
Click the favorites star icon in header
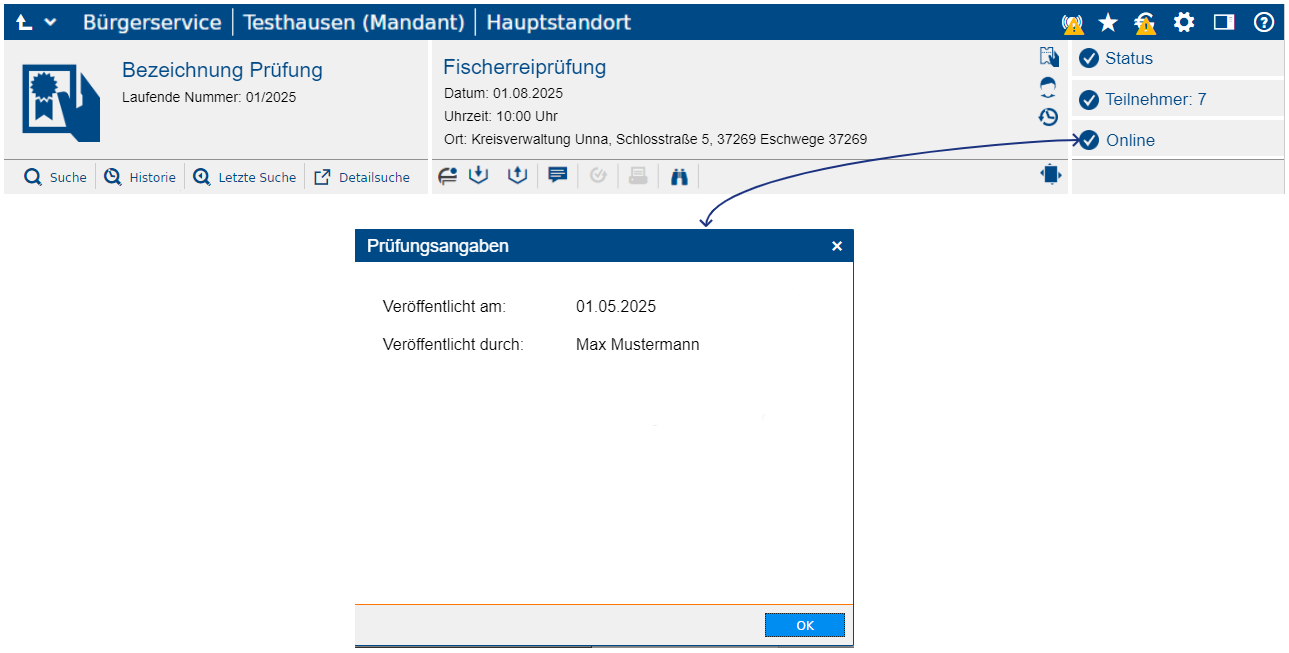(x=1108, y=22)
